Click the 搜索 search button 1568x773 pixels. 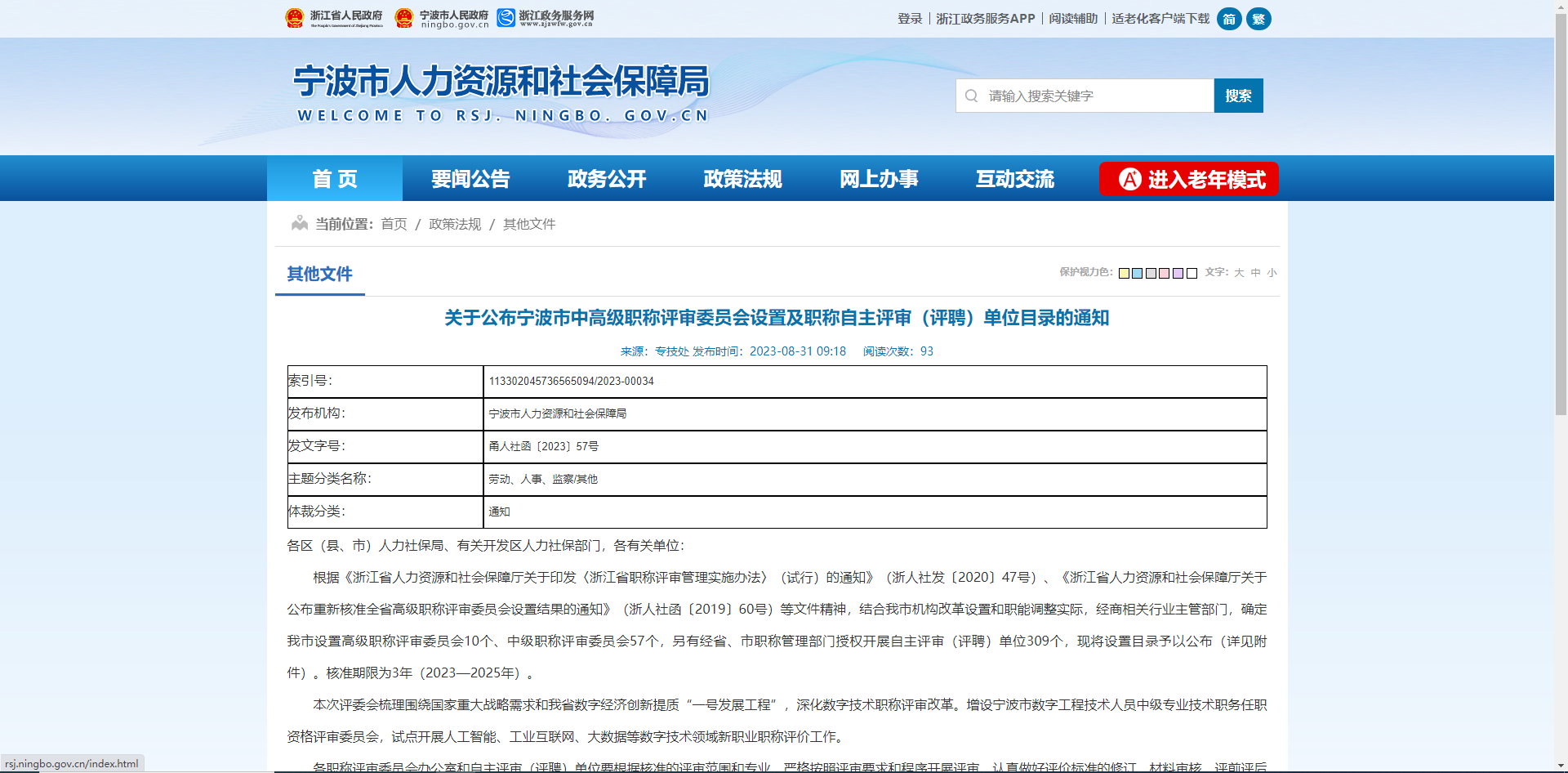(x=1238, y=96)
